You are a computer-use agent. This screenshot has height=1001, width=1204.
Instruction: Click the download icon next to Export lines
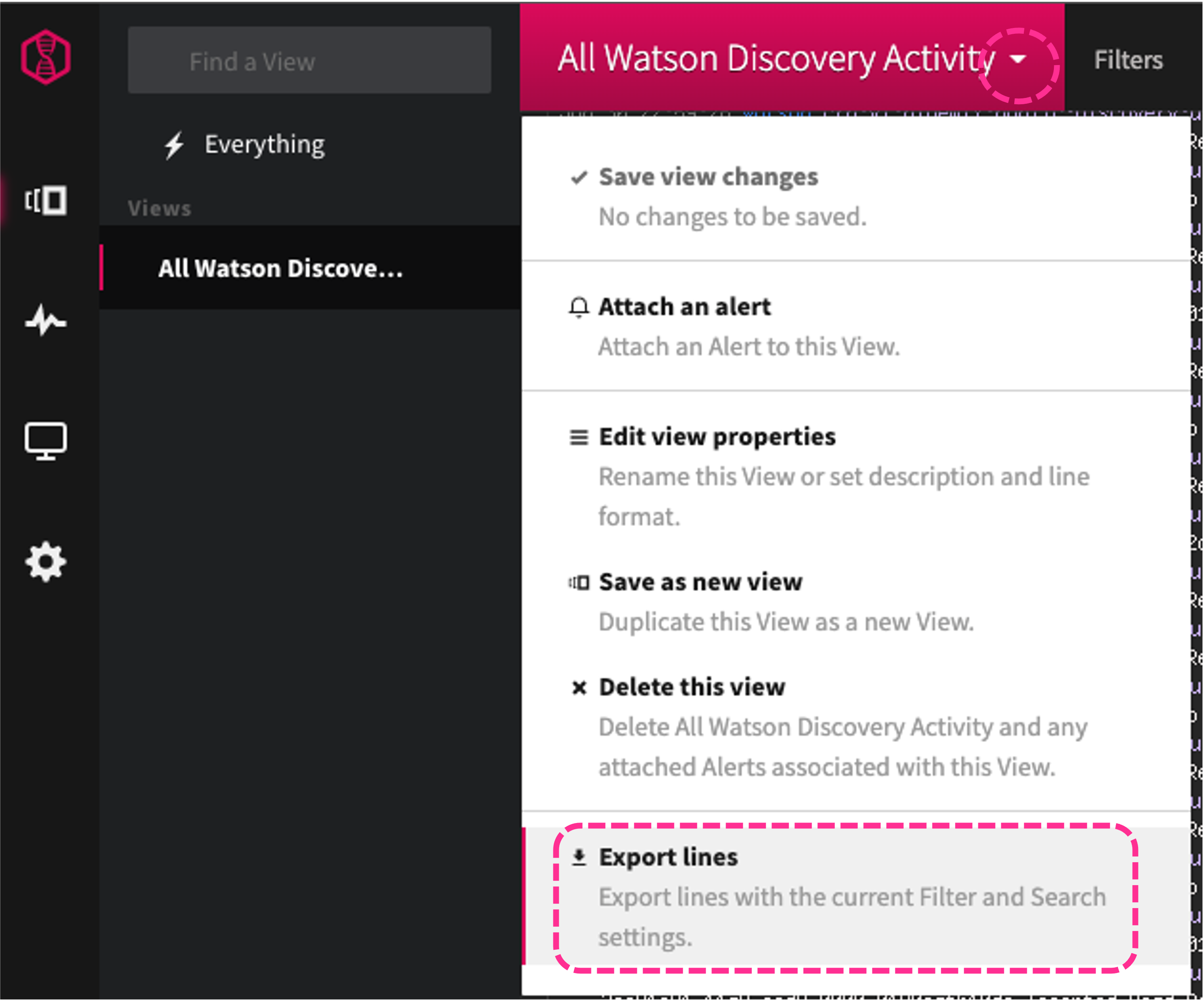click(x=579, y=858)
